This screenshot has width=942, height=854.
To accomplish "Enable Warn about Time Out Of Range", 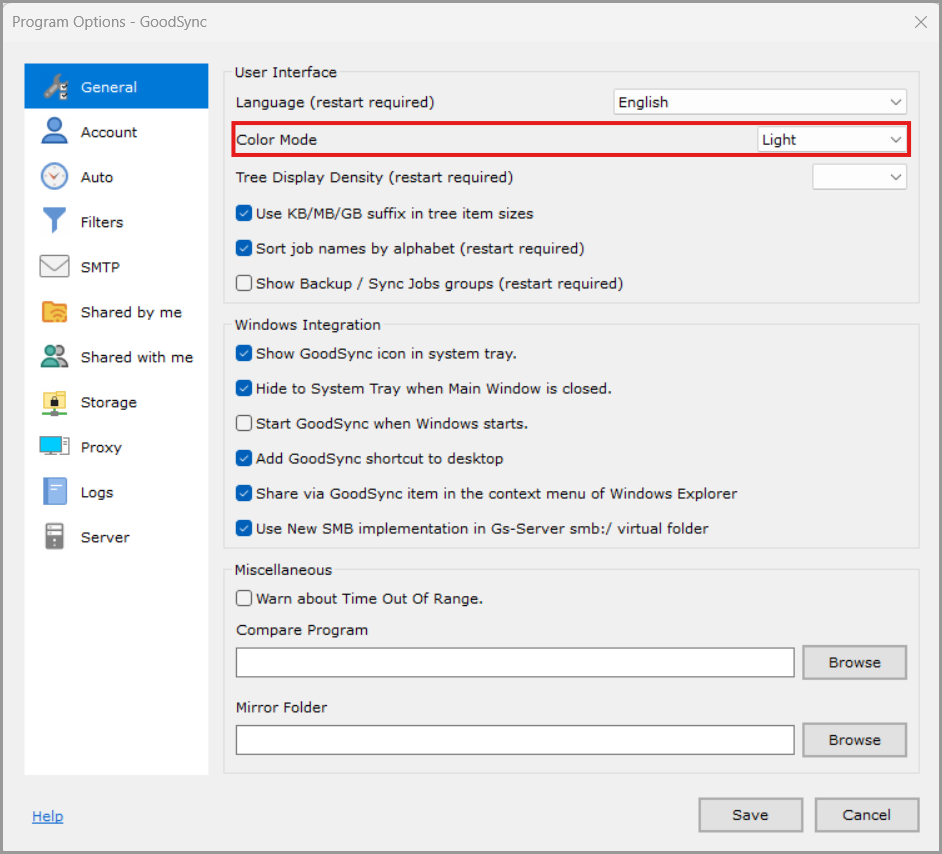I will coord(243,598).
